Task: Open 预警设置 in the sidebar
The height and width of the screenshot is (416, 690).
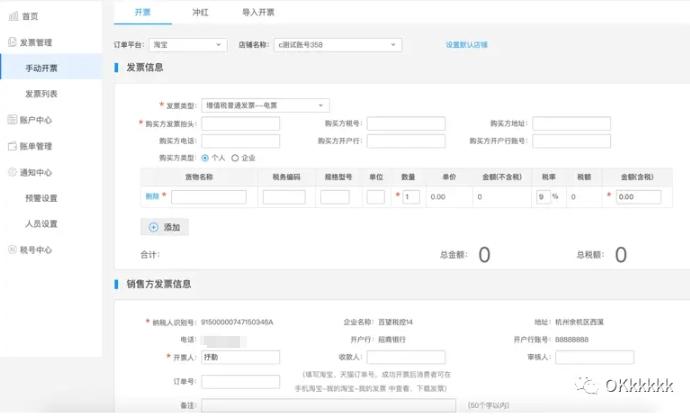Action: click(41, 198)
